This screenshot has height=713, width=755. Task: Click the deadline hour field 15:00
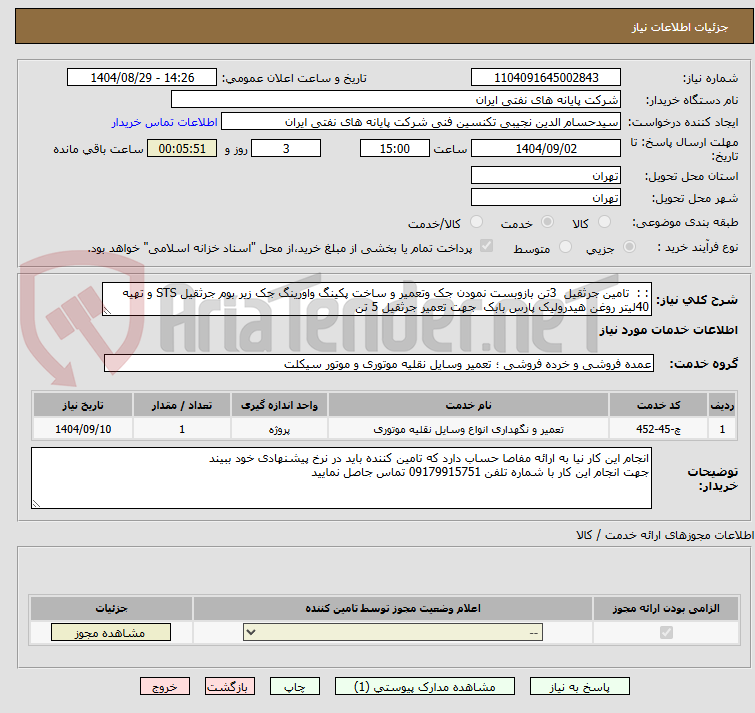coord(395,148)
